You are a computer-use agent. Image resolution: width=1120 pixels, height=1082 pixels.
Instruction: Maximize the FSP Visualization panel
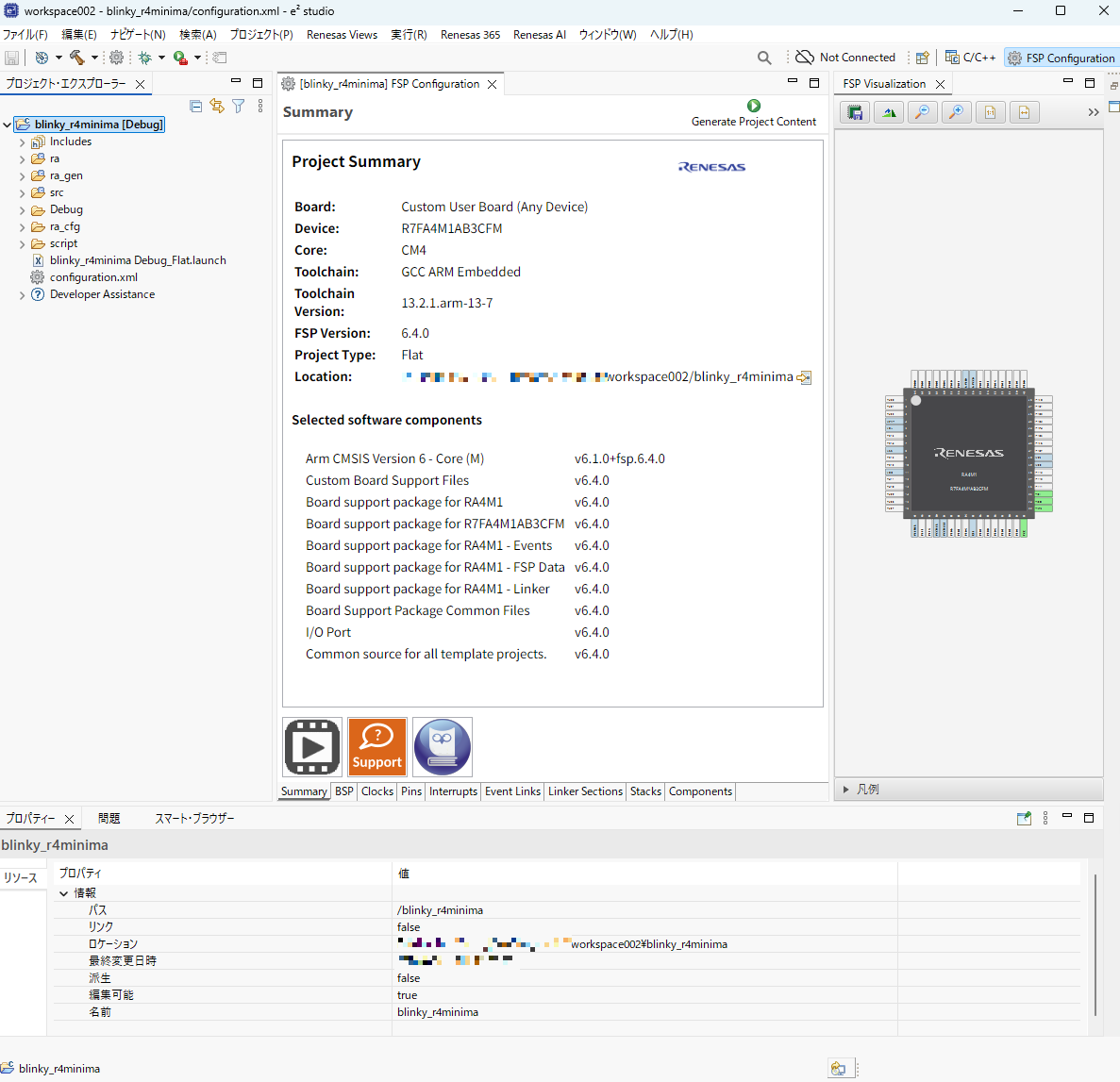(x=1089, y=83)
